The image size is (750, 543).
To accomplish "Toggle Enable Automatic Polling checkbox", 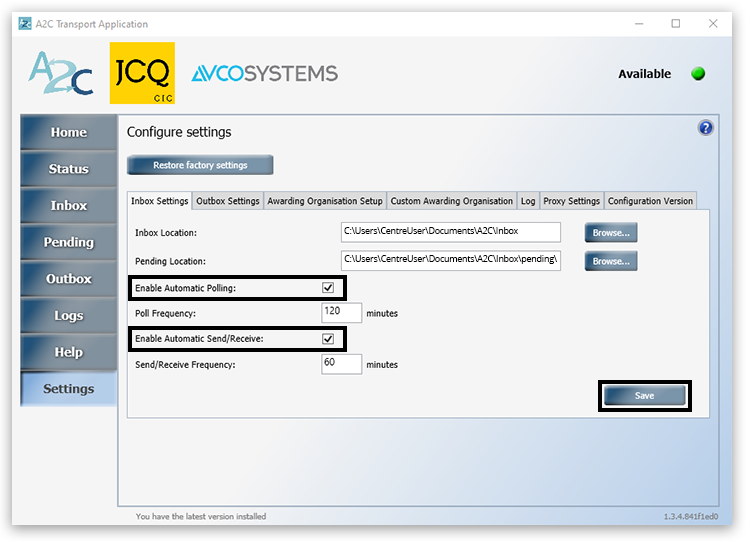I will point(328,288).
